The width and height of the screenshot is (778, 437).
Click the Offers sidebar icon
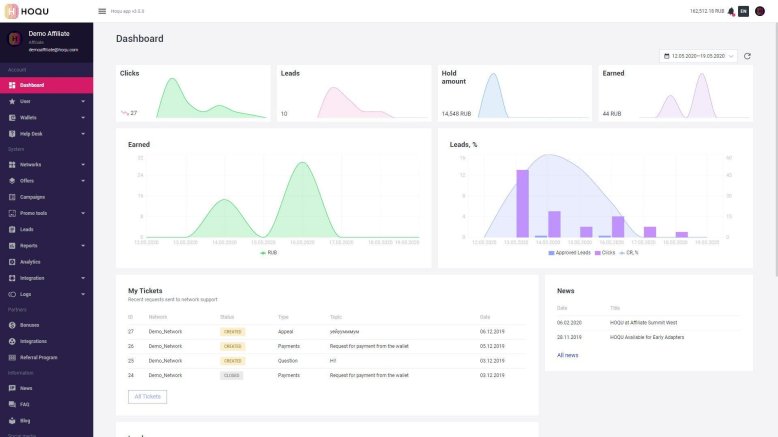(12, 181)
